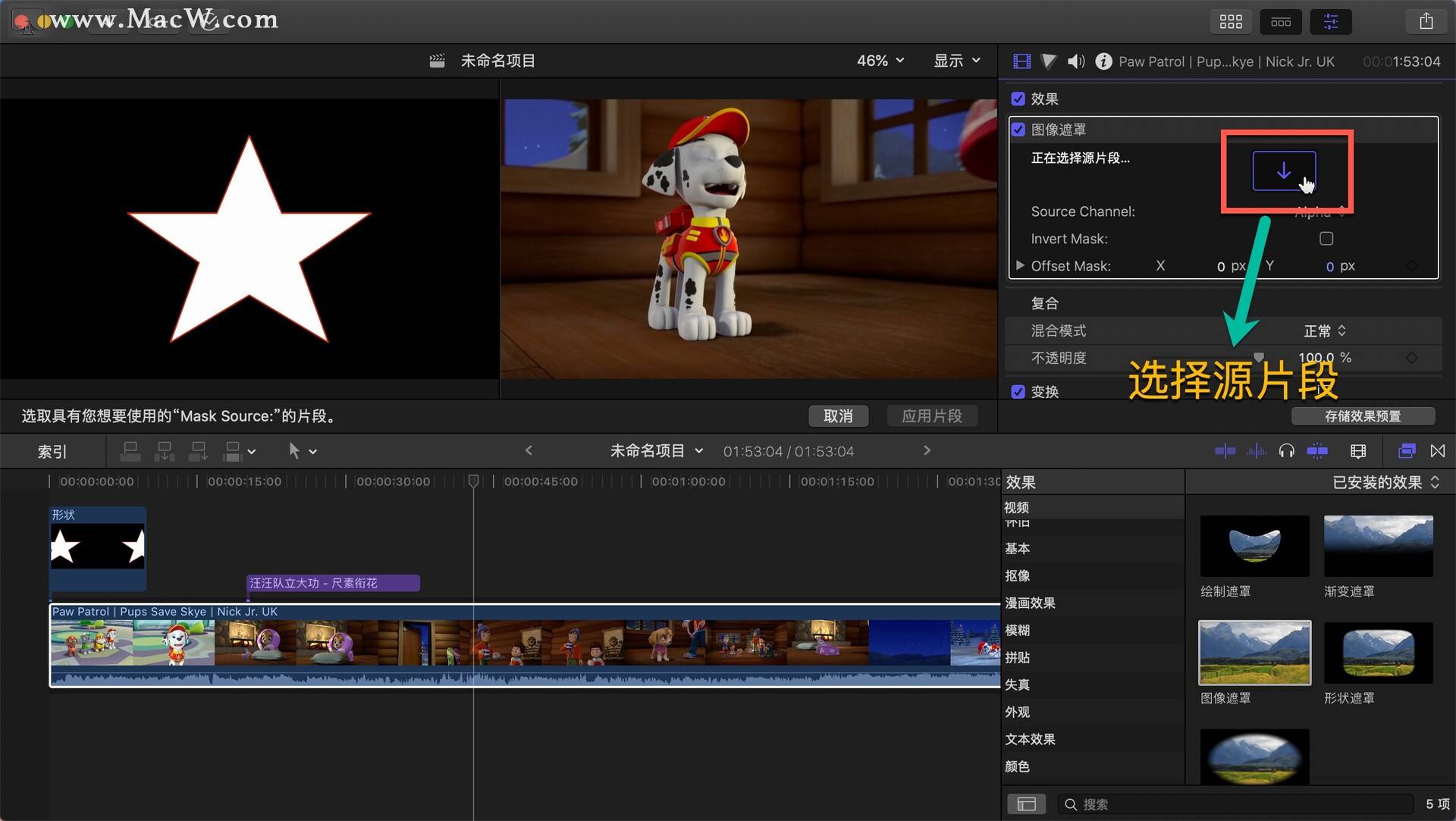Uncheck the 效果 effects checkbox
Image resolution: width=1456 pixels, height=821 pixels.
pos(1018,99)
